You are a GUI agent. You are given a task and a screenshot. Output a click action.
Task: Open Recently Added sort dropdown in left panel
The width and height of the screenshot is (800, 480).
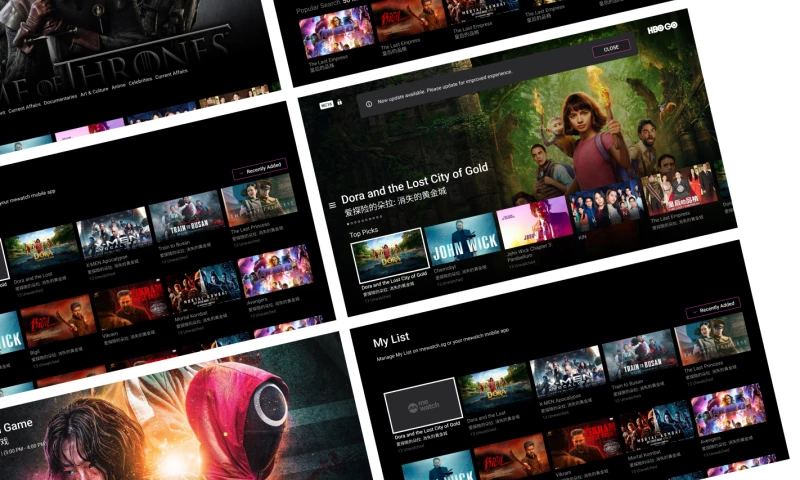(x=259, y=168)
